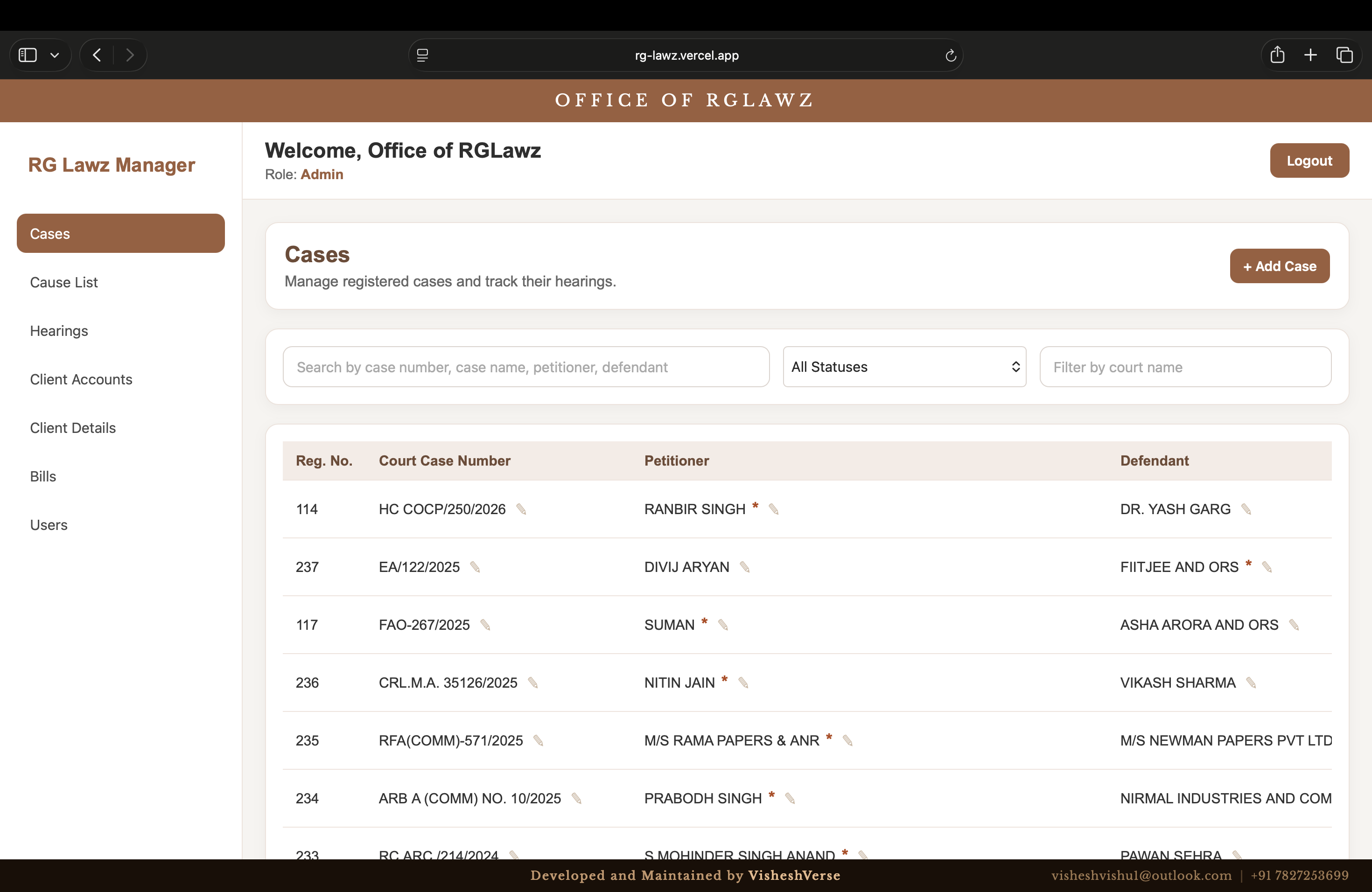The image size is (1372, 892).
Task: Edit petitioner NITIN JAIN pencil icon
Action: [x=744, y=683]
